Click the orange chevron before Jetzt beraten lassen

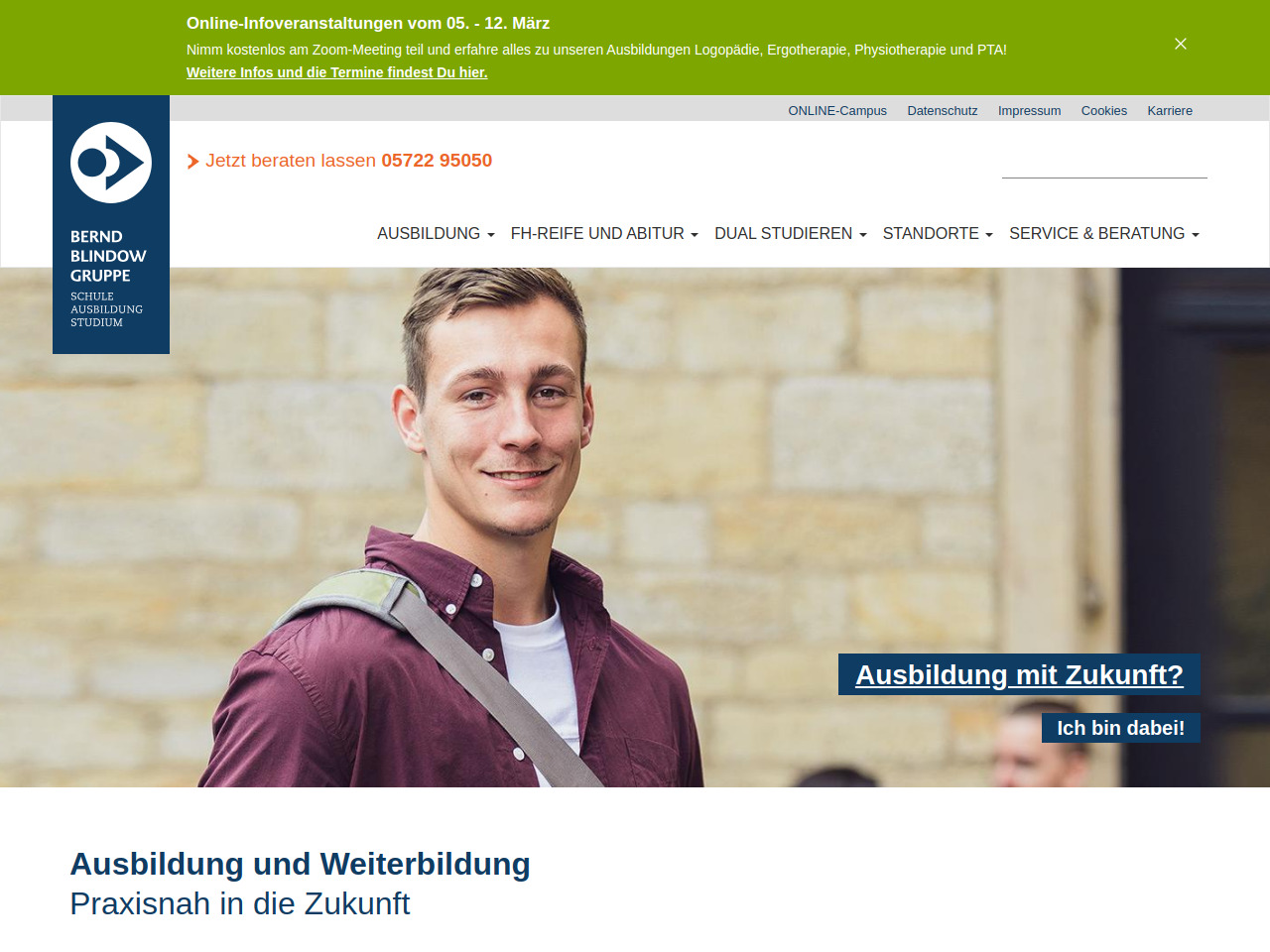(x=192, y=162)
